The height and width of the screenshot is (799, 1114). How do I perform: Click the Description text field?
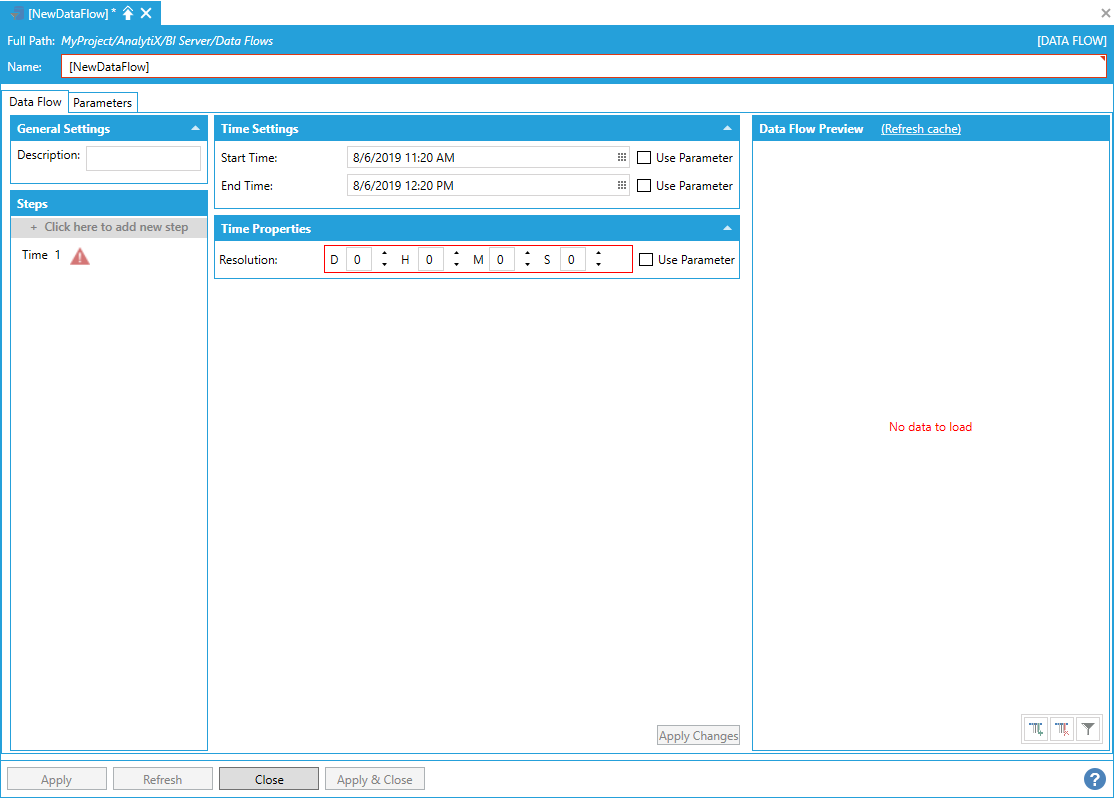tap(143, 158)
